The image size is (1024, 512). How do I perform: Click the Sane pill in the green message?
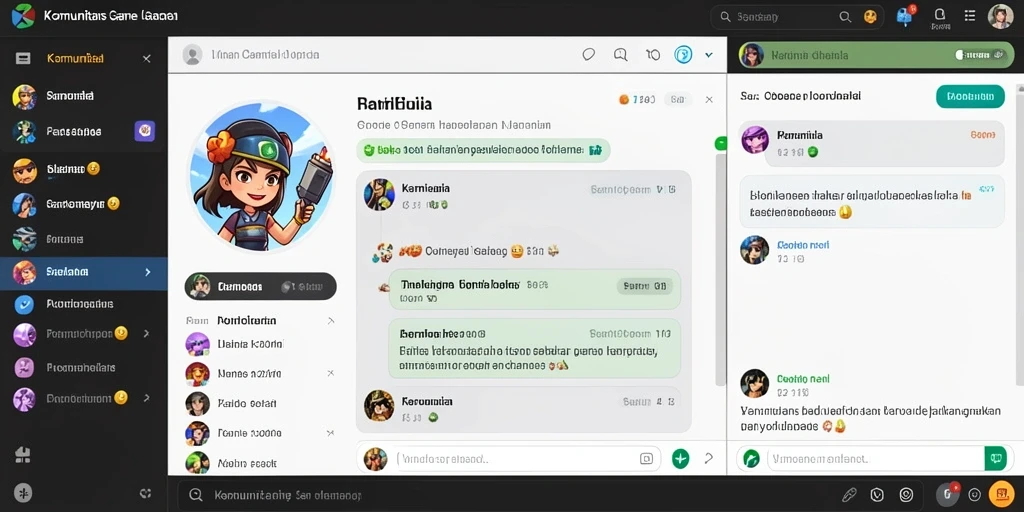pyautogui.click(x=645, y=285)
